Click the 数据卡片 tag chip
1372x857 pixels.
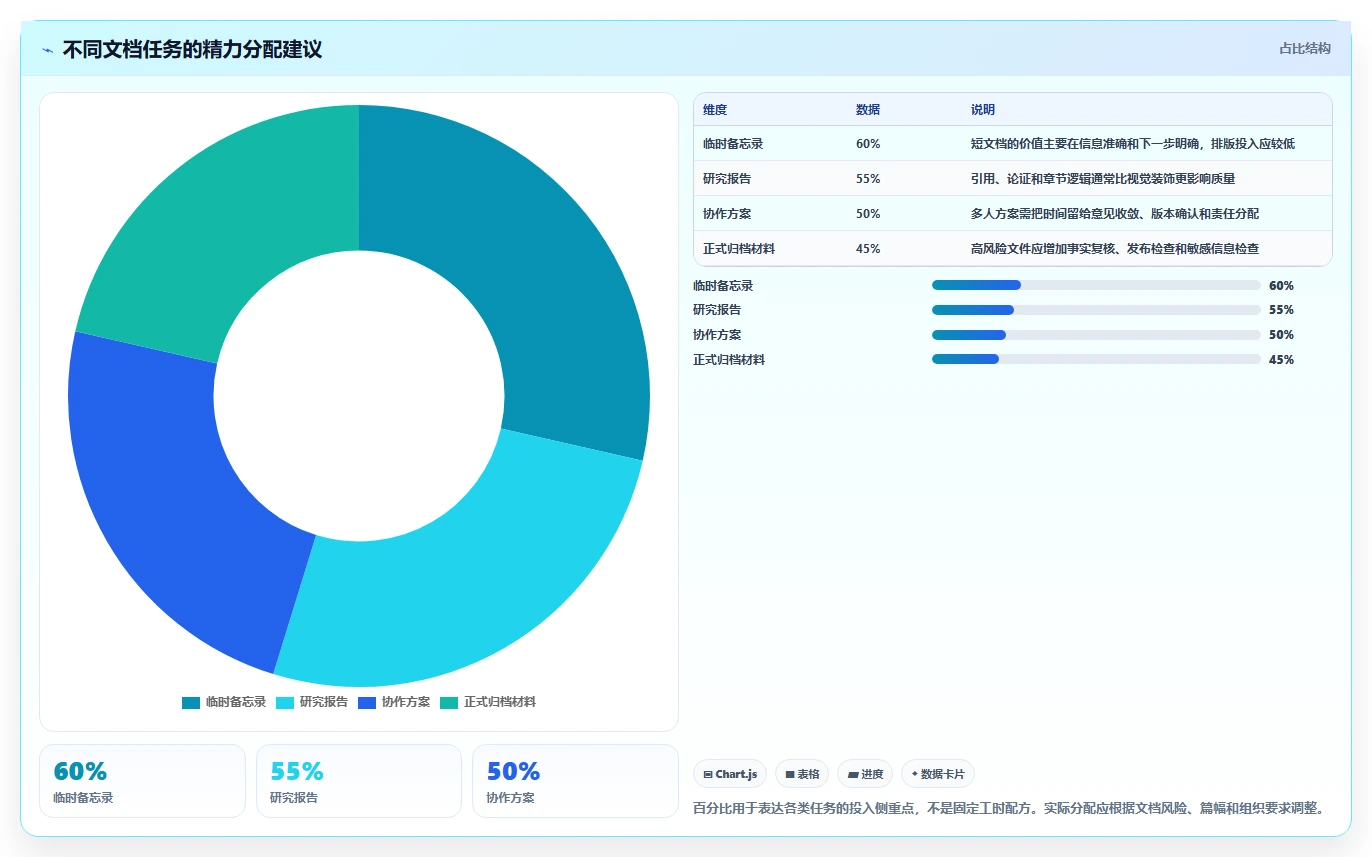point(938,774)
